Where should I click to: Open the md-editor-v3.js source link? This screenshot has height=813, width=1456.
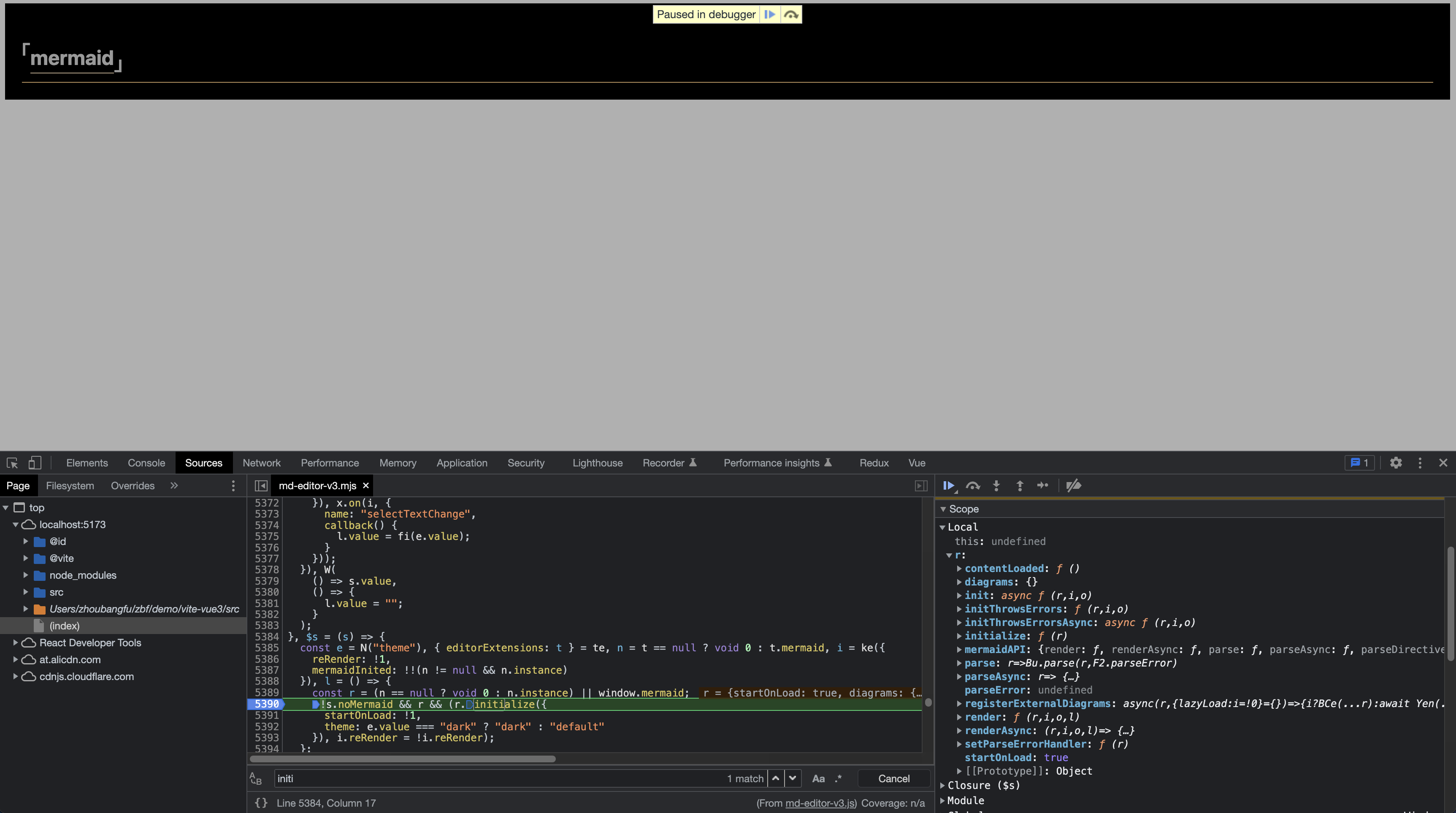[x=820, y=803]
